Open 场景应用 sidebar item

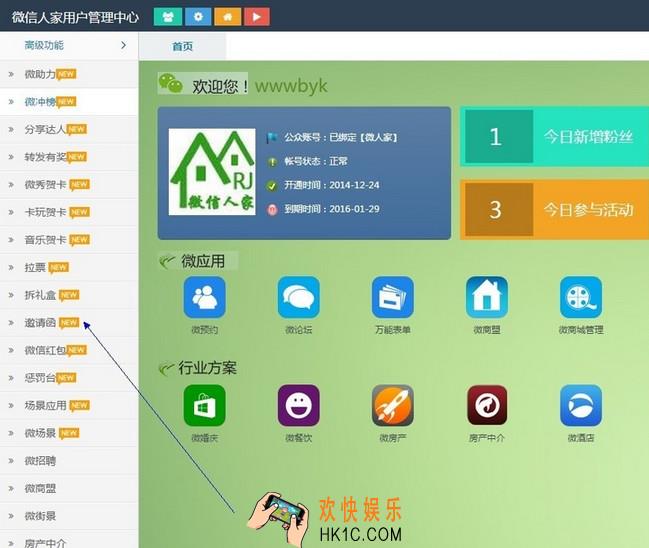[69, 405]
